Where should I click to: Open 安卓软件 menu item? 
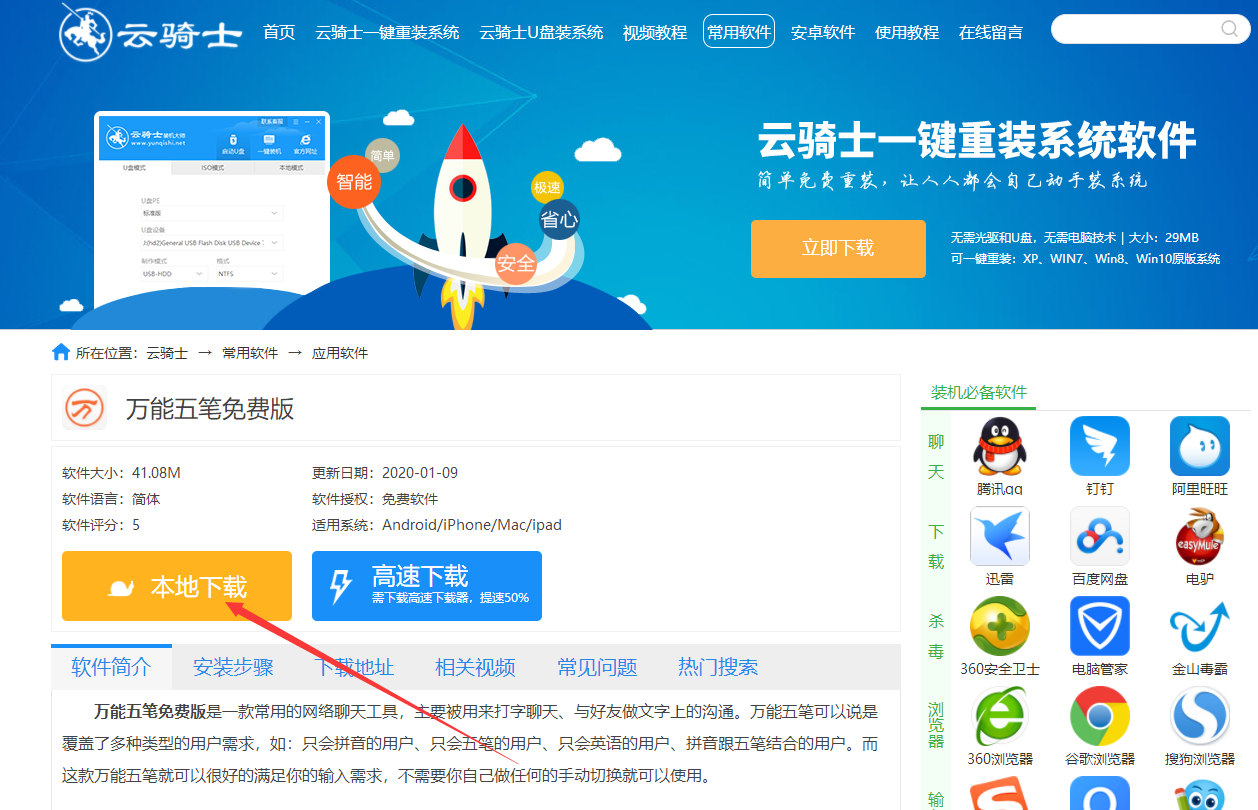tap(823, 32)
